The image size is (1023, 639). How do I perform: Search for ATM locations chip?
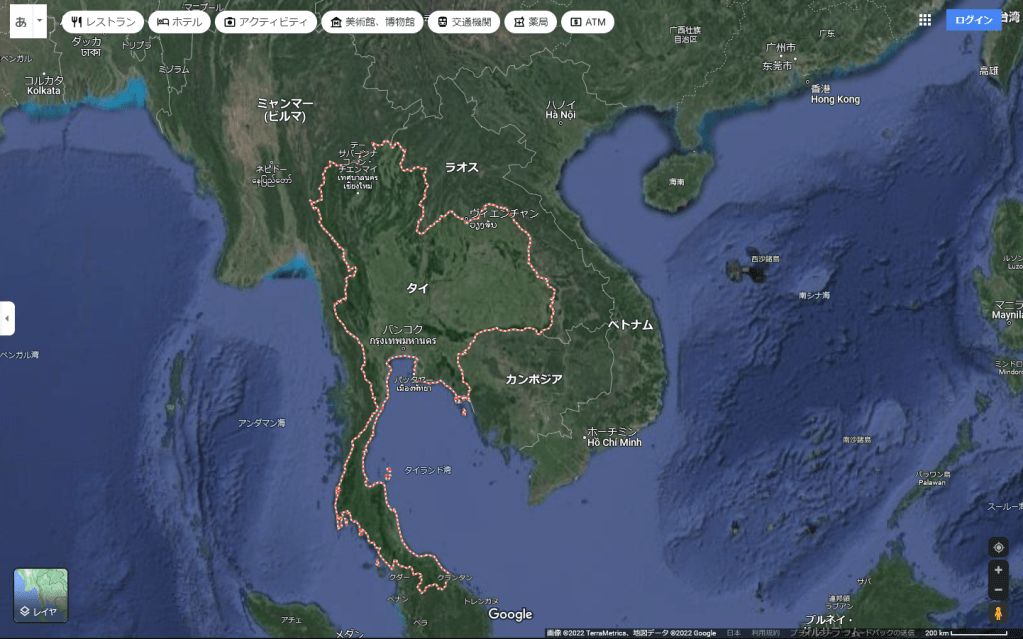[587, 22]
